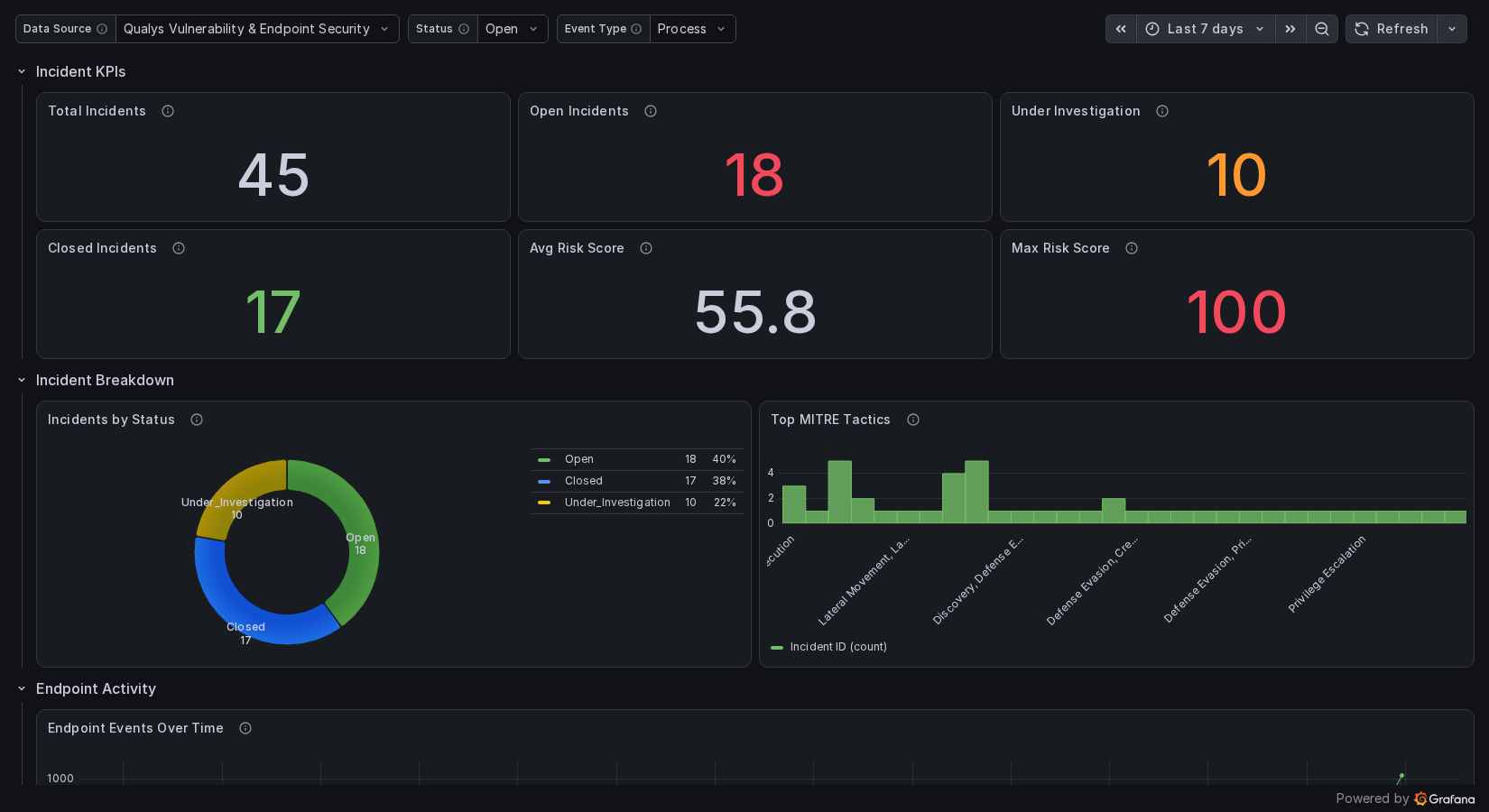Shift time range forward with double-right arrow
Viewport: 1489px width, 812px height.
coord(1290,29)
